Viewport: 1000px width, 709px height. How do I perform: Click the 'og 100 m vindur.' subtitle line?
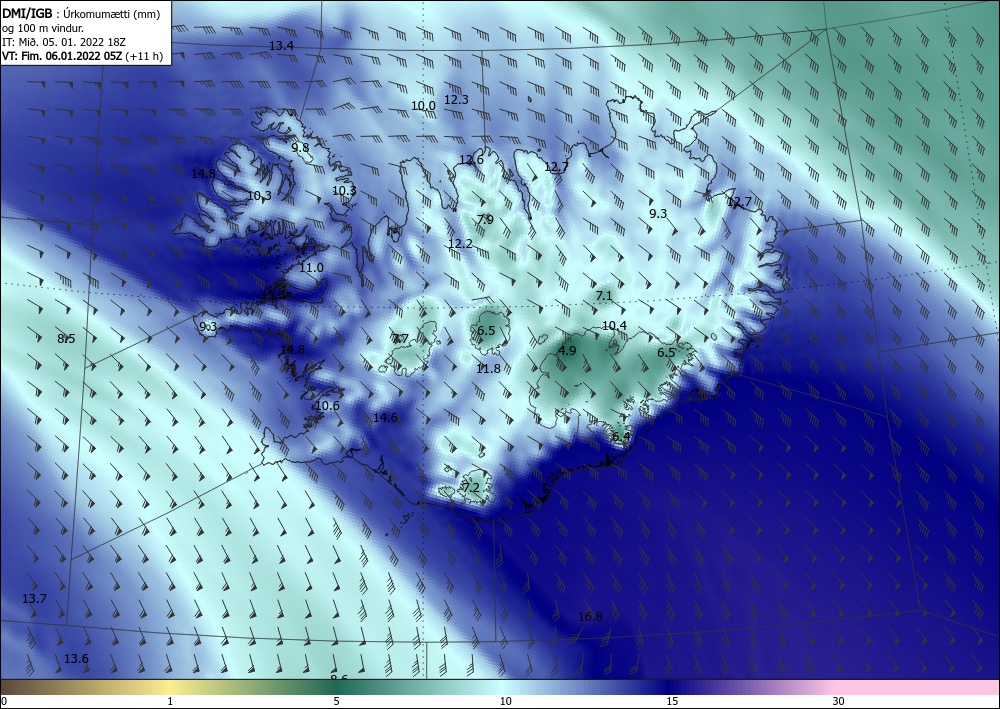[x=43, y=28]
